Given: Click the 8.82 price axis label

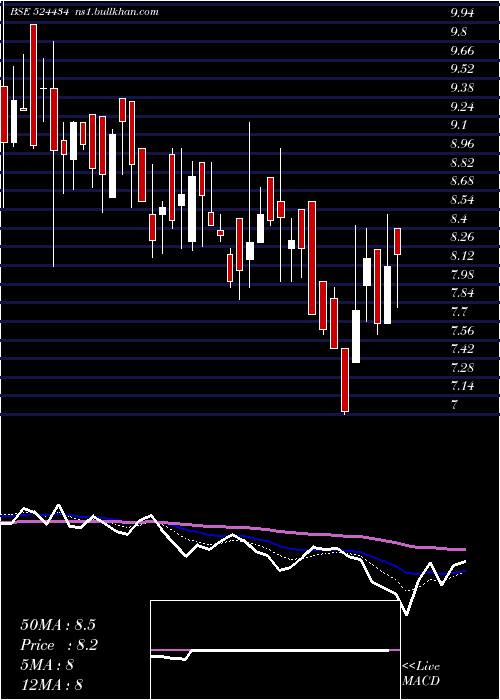Looking at the screenshot, I should [462, 162].
